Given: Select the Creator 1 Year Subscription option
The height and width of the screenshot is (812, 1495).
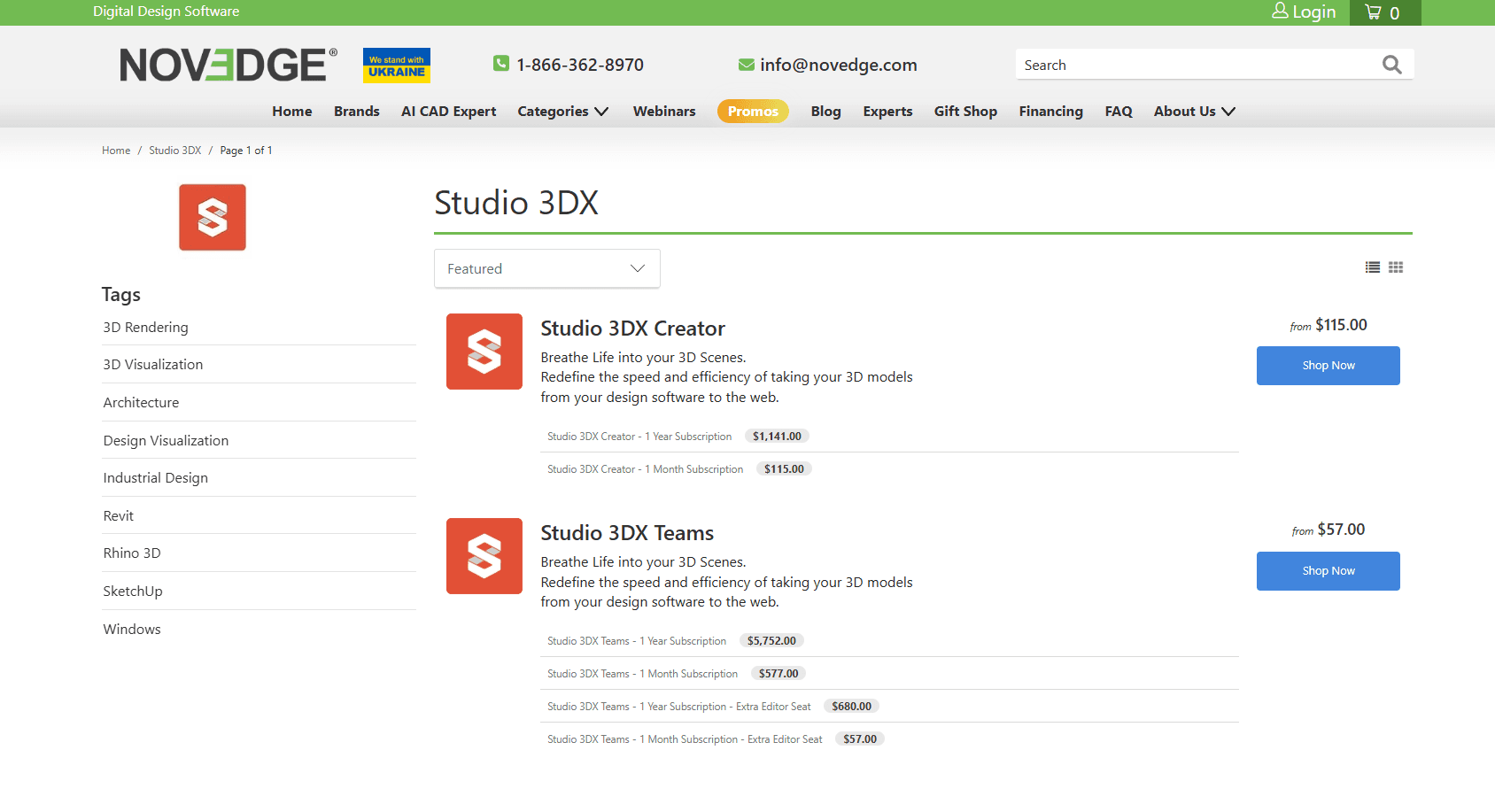Looking at the screenshot, I should (639, 437).
